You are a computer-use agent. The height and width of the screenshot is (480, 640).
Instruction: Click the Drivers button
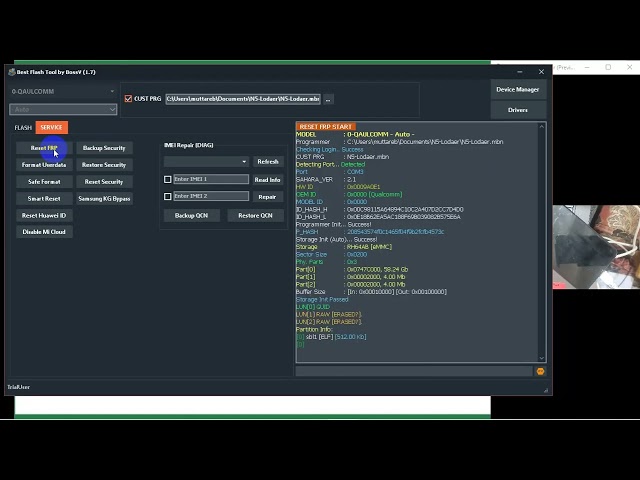point(518,110)
